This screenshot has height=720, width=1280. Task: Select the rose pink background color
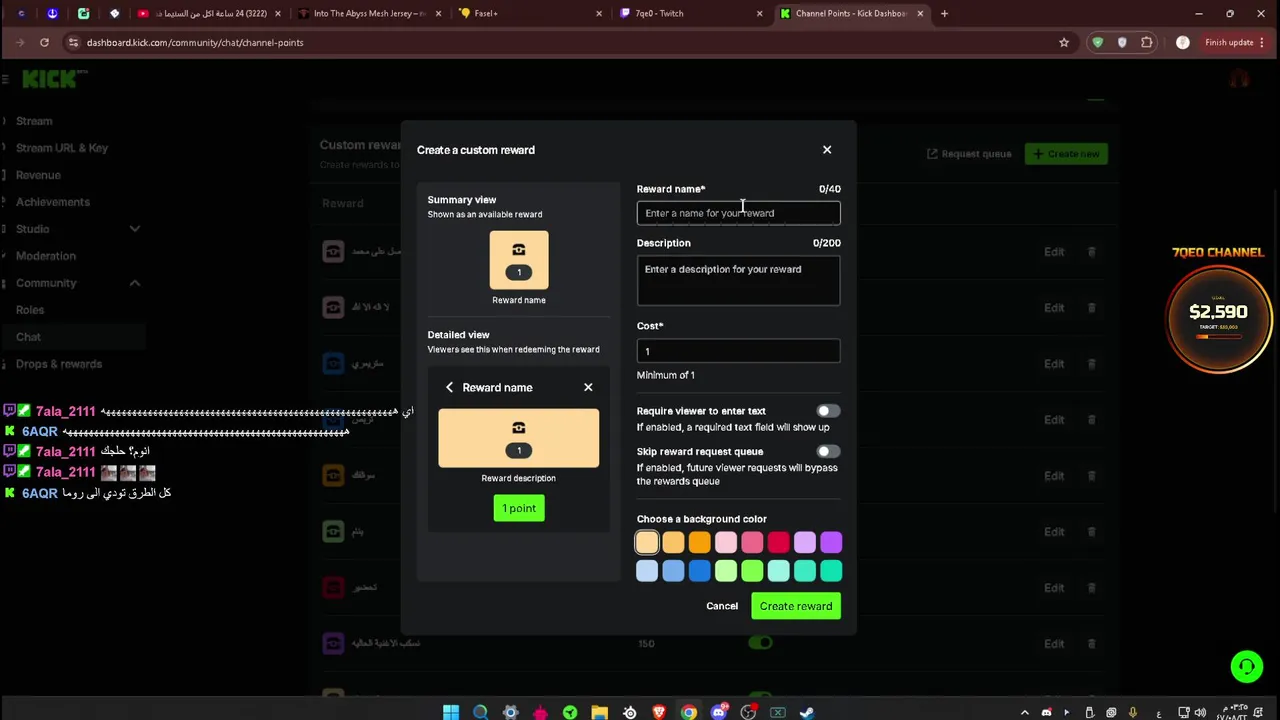pos(752,542)
